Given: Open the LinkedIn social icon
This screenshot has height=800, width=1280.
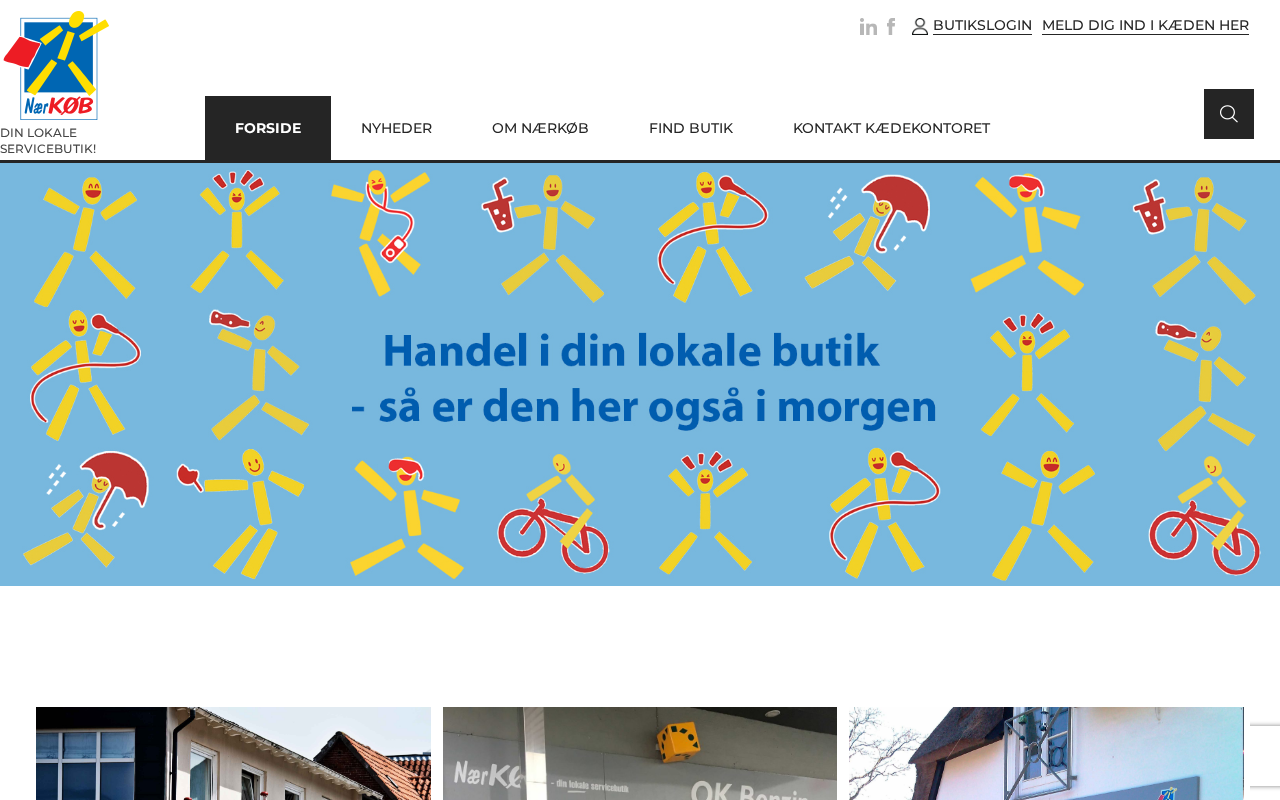Looking at the screenshot, I should tap(868, 27).
